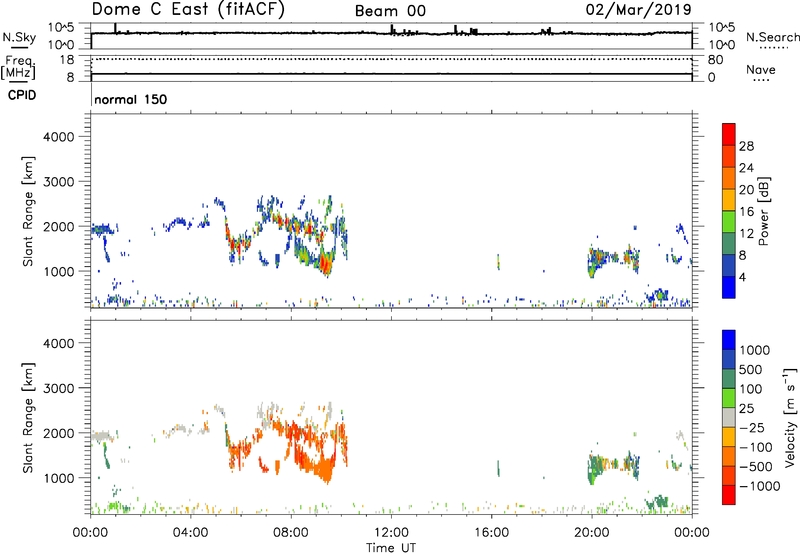Click the '3000' tick label on velocity panel
The height and width of the screenshot is (554, 800).
(59, 388)
